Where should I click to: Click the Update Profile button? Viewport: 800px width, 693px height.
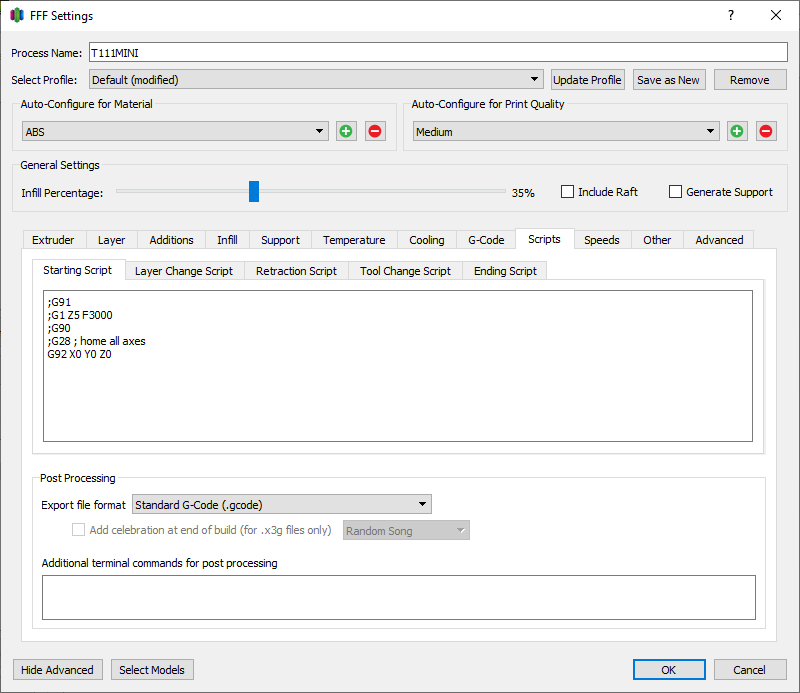point(587,80)
